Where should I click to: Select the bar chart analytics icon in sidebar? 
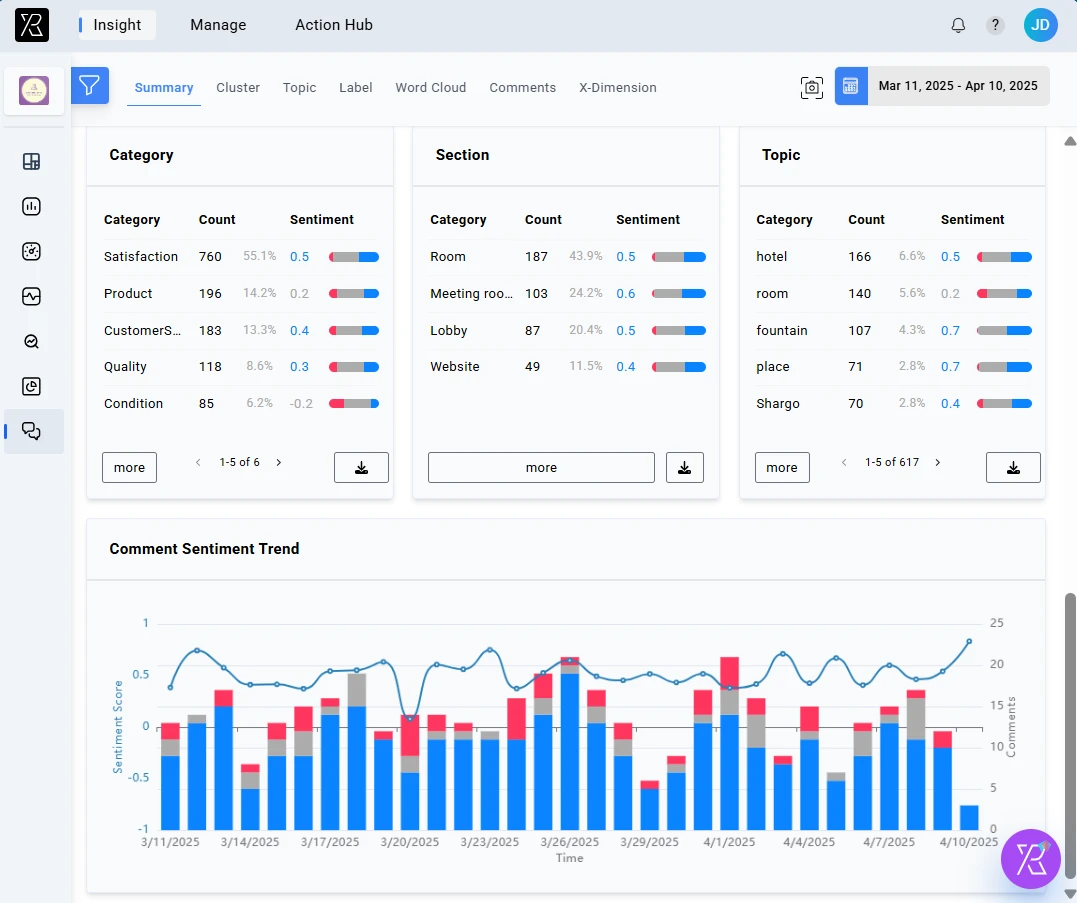[31, 206]
